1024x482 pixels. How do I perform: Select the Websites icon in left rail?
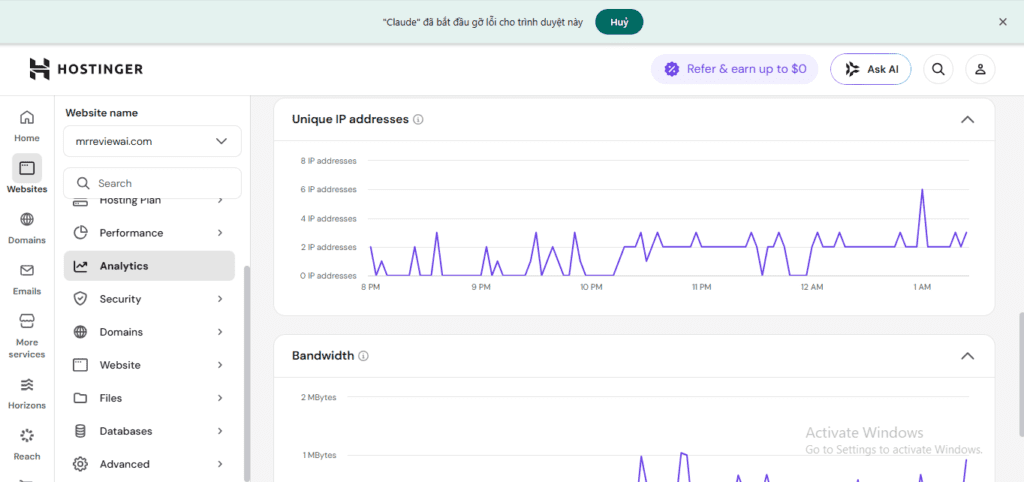(x=27, y=169)
